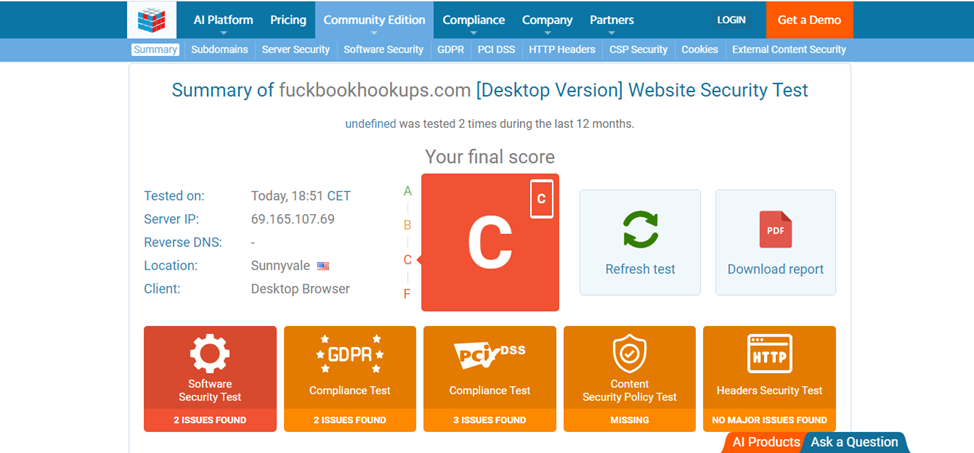This screenshot has height=453, width=974.
Task: Click the undefined link
Action: [x=370, y=124]
